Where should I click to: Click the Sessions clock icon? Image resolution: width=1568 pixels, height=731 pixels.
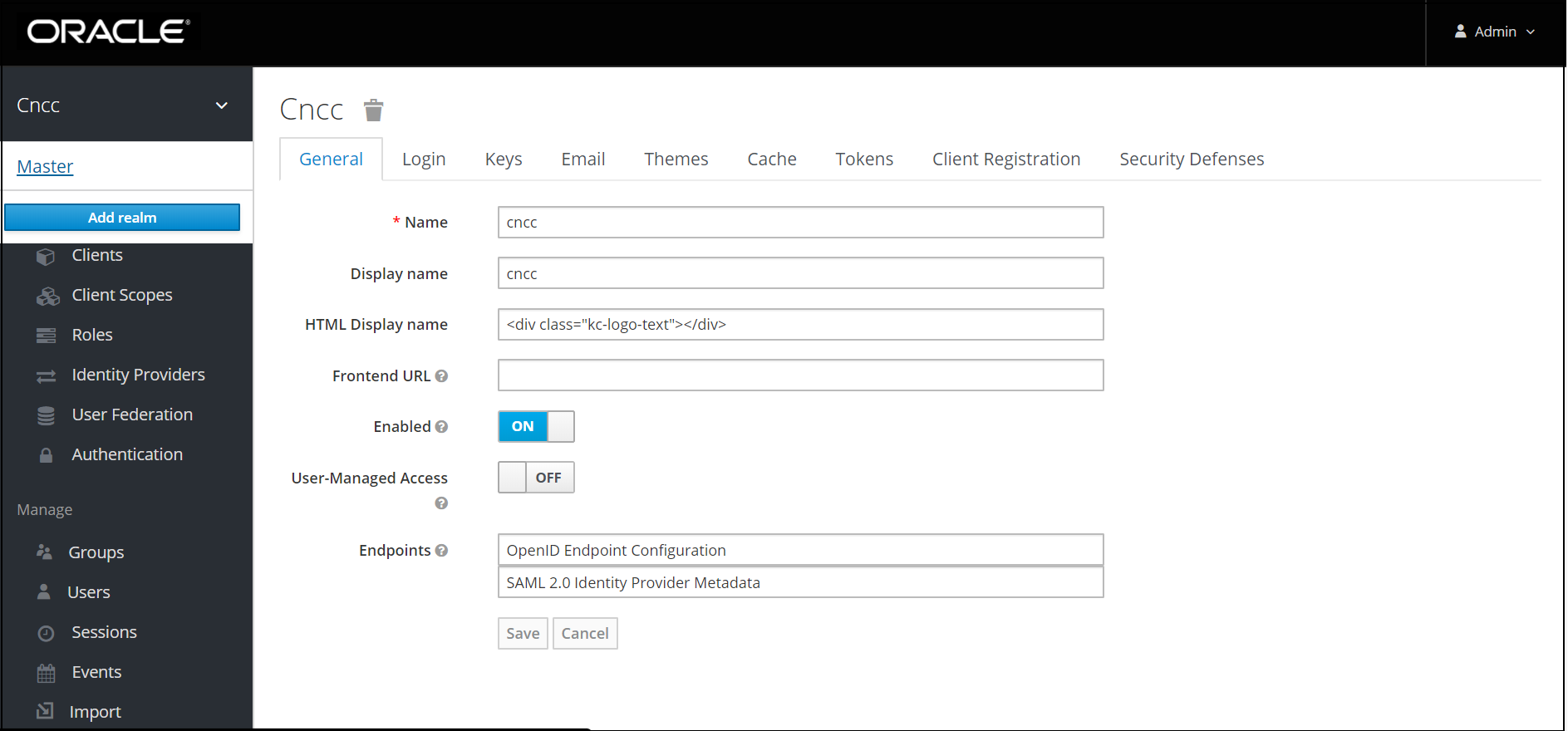(x=47, y=633)
